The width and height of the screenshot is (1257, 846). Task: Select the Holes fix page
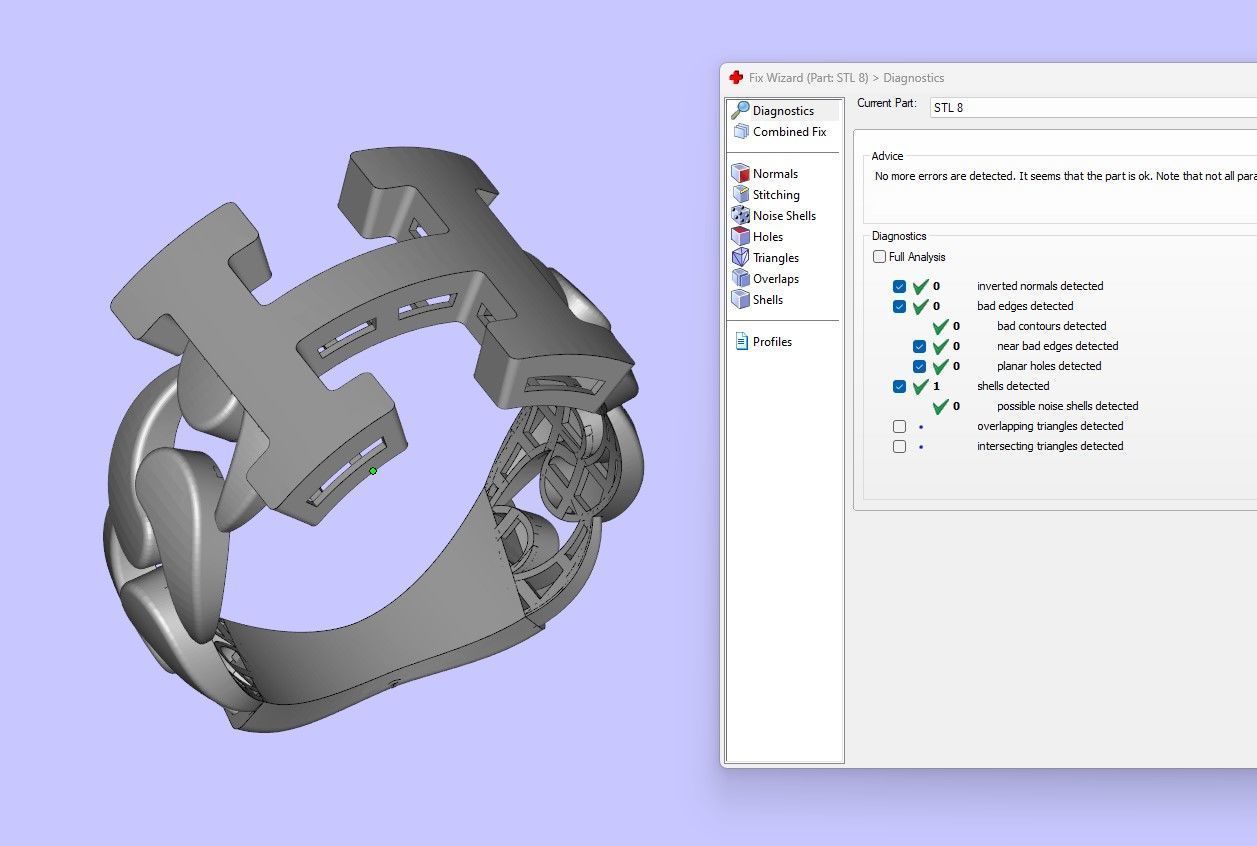click(x=768, y=237)
